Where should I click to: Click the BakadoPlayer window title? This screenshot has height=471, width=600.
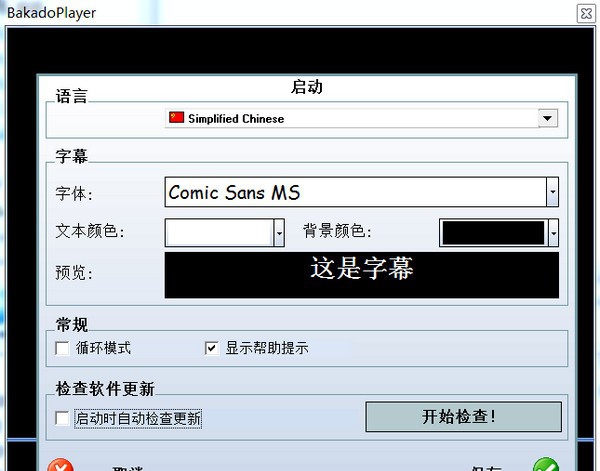pos(51,13)
